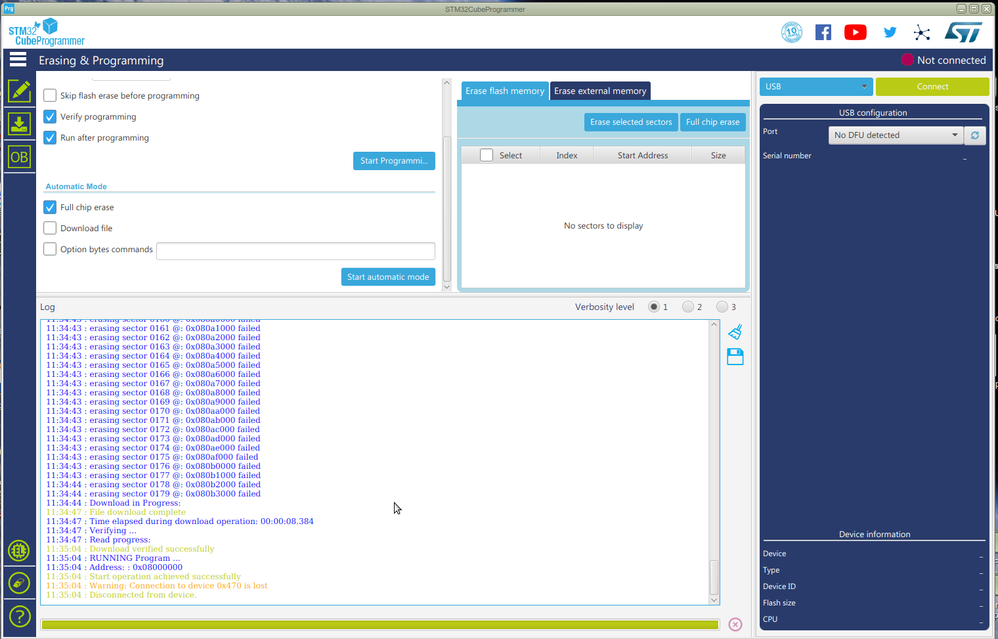Image resolution: width=998 pixels, height=639 pixels.
Task: Open the Port No DFU detected dropdown
Action: coord(896,135)
